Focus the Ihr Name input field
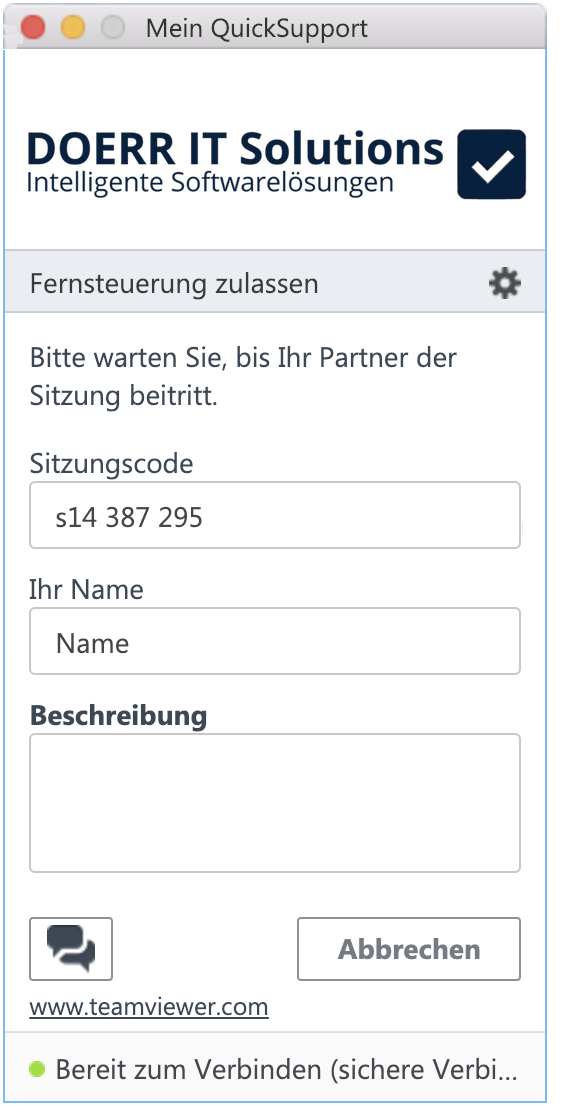Screen dimensions: 579x1106 point(275,641)
